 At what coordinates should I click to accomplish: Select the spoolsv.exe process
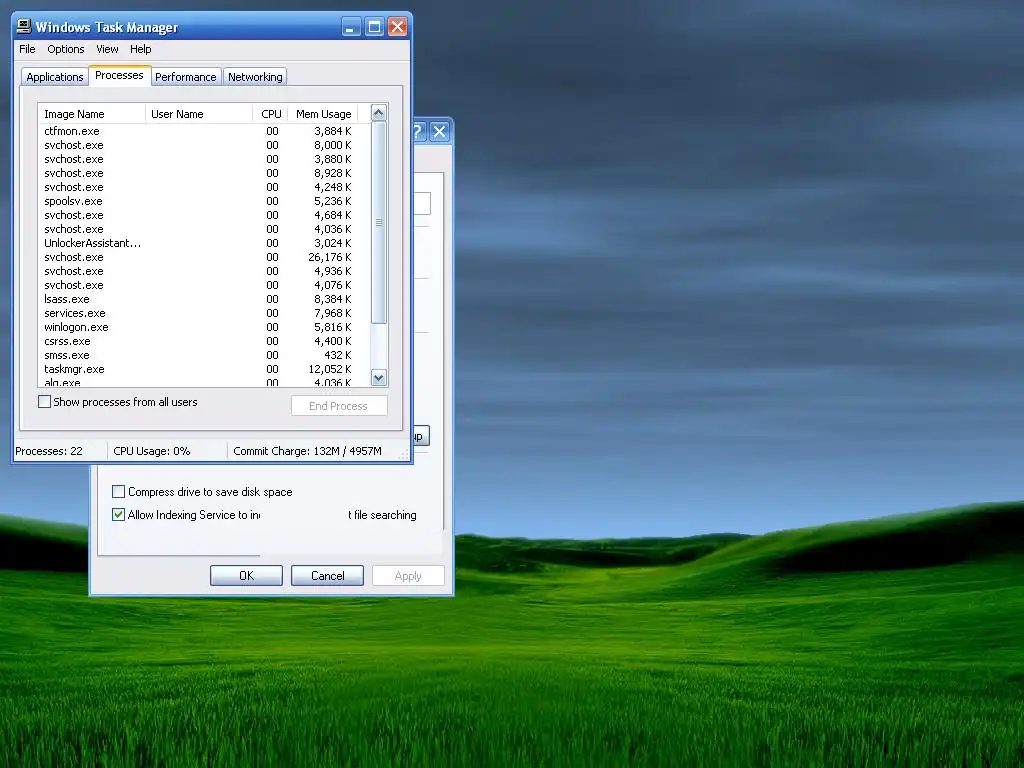click(204, 201)
